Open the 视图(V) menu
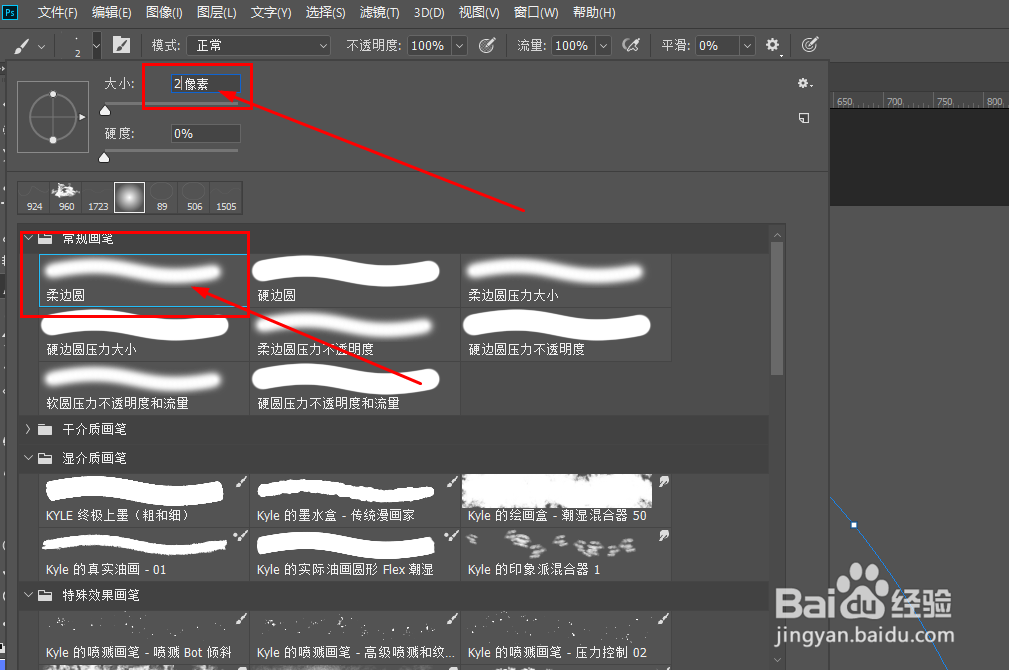 click(479, 12)
